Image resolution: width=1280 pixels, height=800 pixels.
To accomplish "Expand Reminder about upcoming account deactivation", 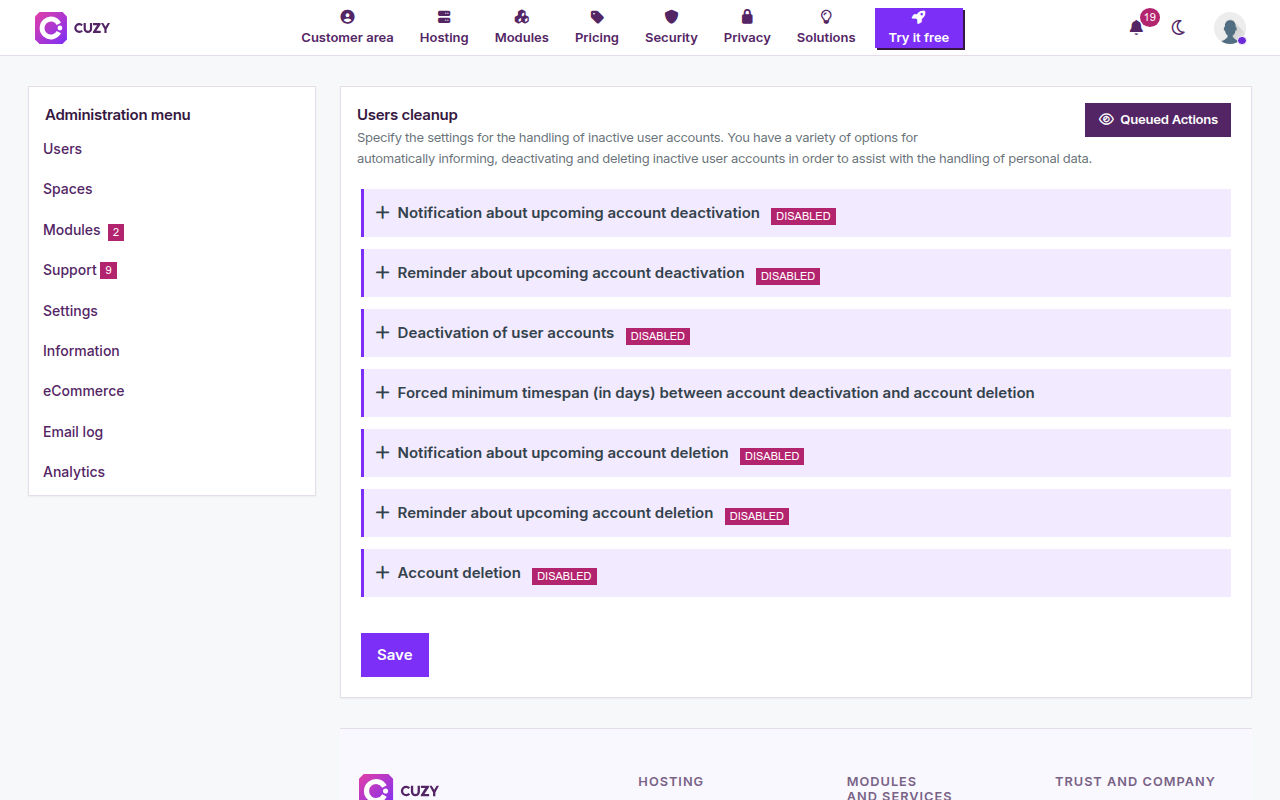I will click(x=796, y=273).
